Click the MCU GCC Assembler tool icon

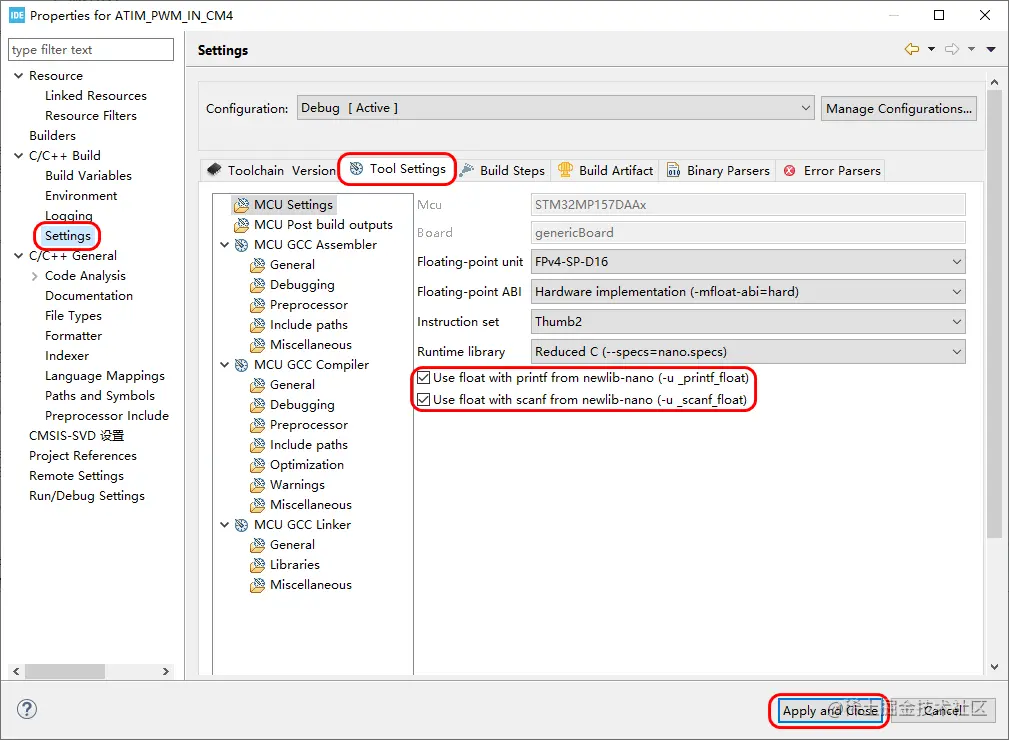(241, 245)
